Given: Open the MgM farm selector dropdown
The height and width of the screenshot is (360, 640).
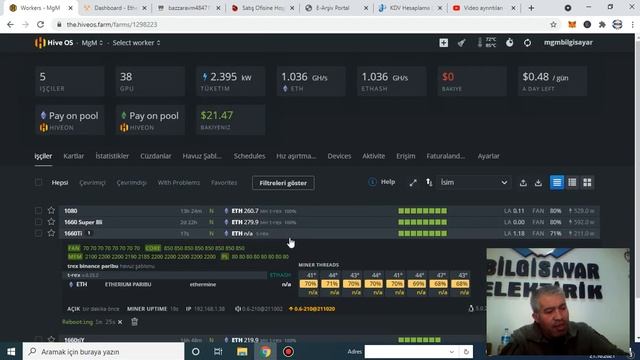Looking at the screenshot, I should (x=92, y=42).
